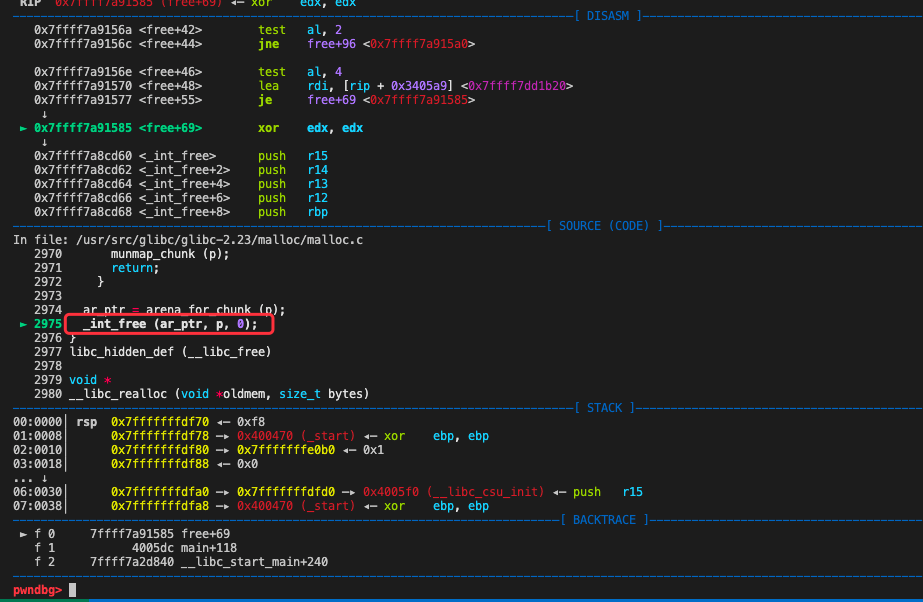This screenshot has width=923, height=602.
Task: Click stack offset label 00:0000
Action: pos(37,422)
